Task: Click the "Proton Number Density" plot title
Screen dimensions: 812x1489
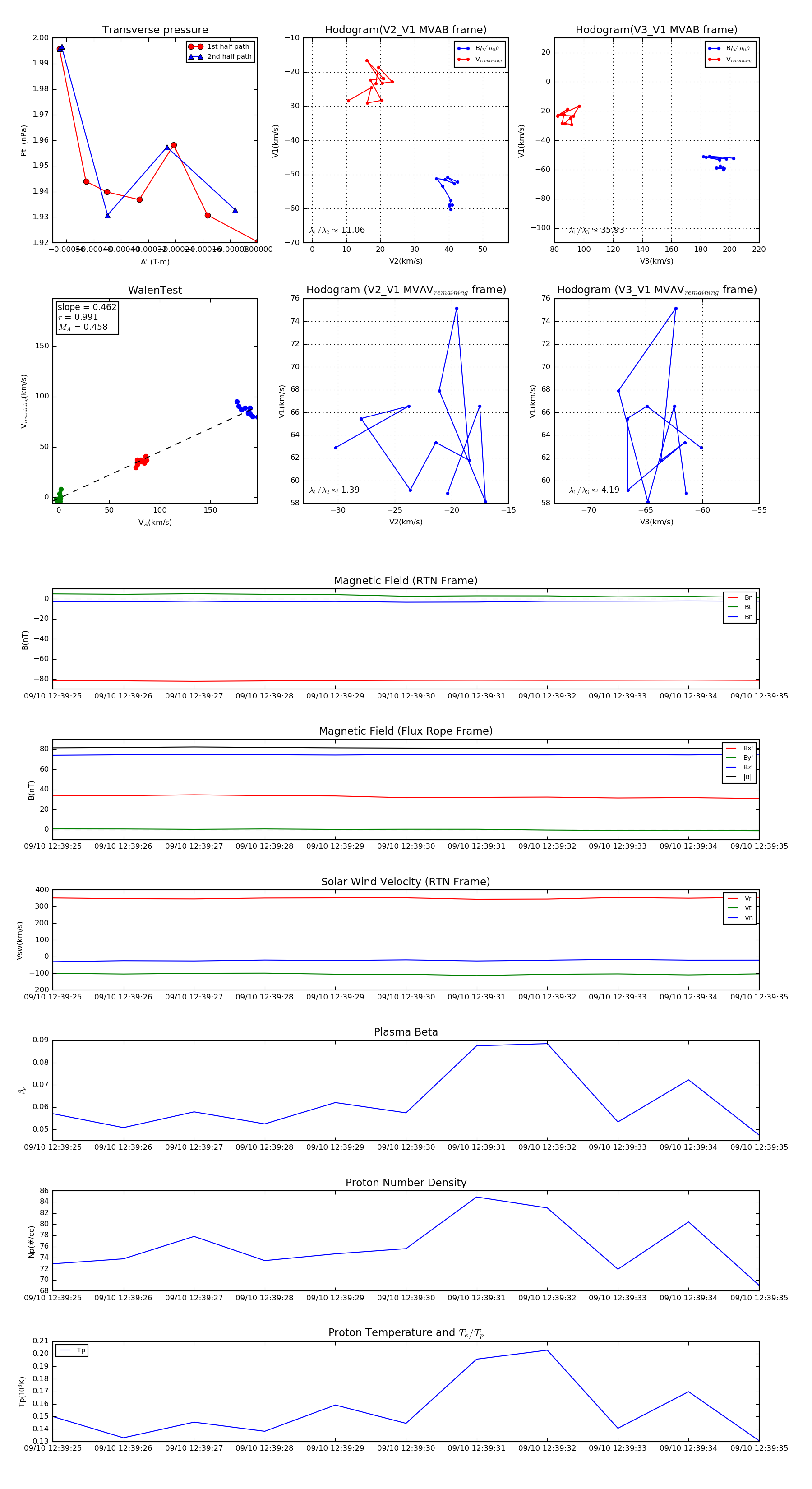Action: tap(406, 1183)
